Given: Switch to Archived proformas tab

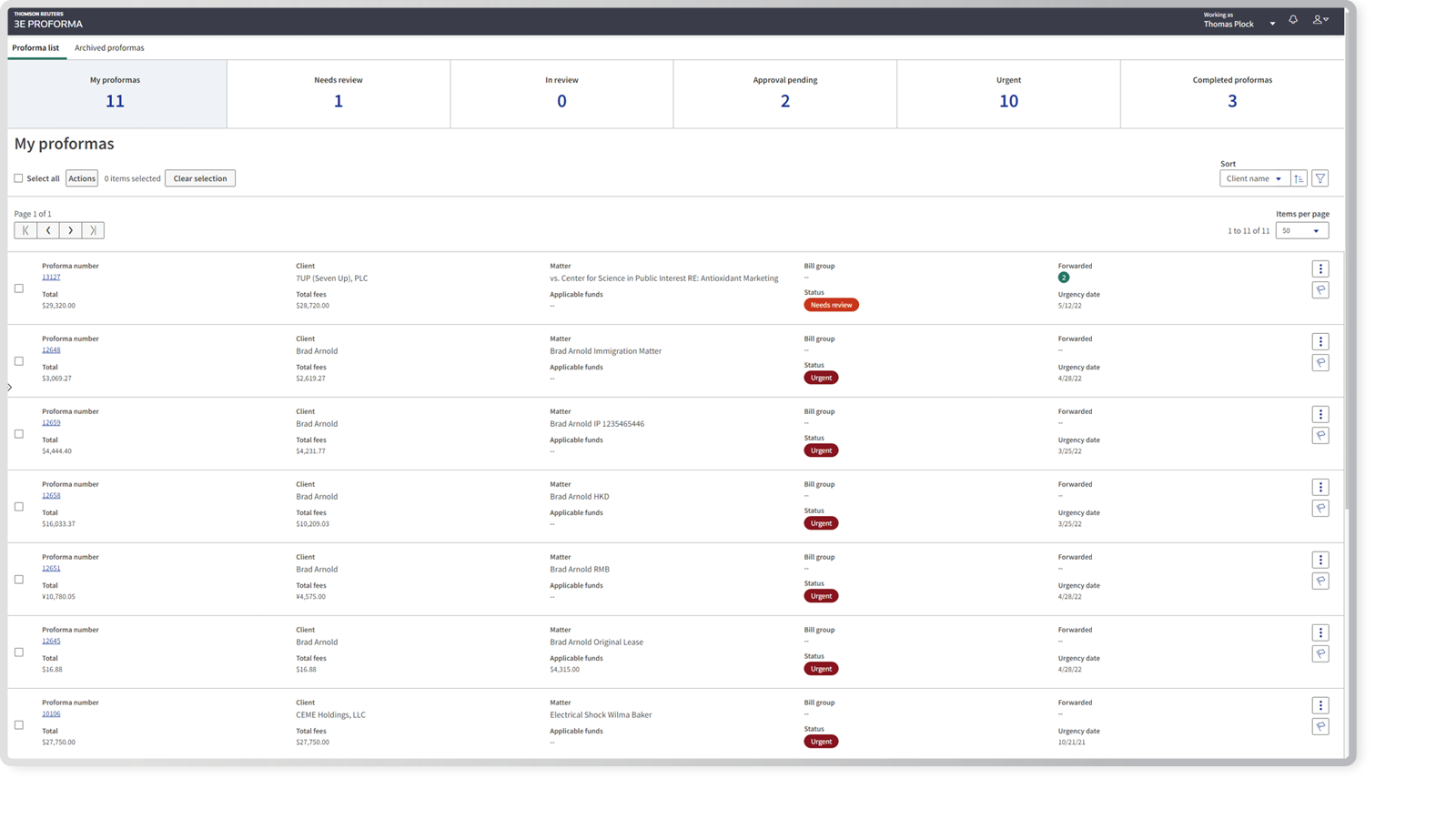Looking at the screenshot, I should pyautogui.click(x=109, y=48).
